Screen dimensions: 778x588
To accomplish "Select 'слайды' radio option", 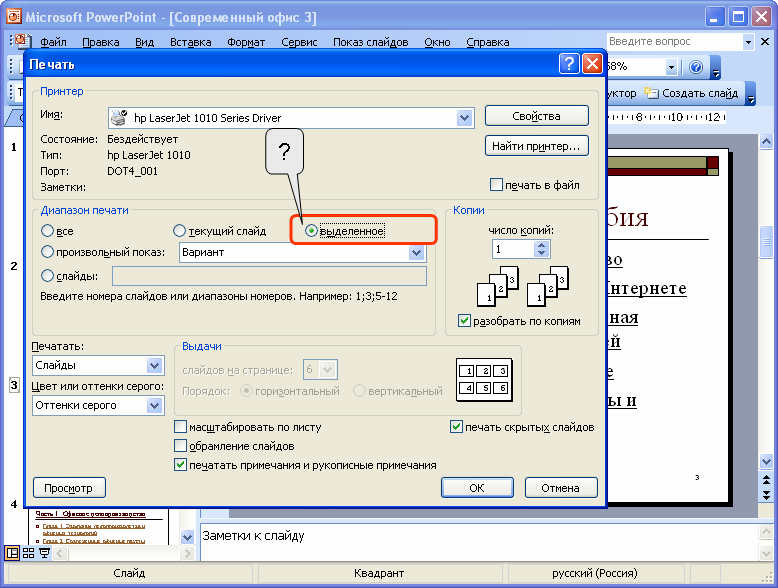I will point(47,275).
